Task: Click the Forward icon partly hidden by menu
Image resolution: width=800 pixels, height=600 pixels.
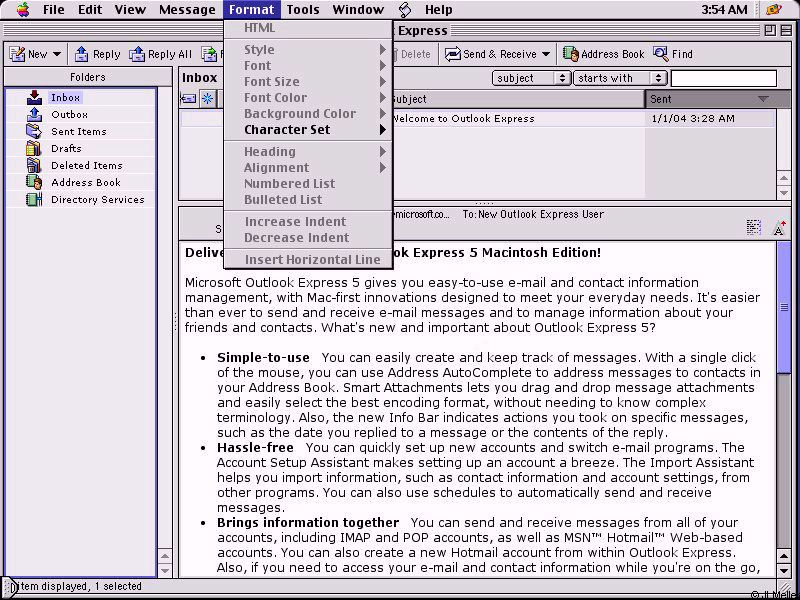Action: pyautogui.click(x=211, y=54)
